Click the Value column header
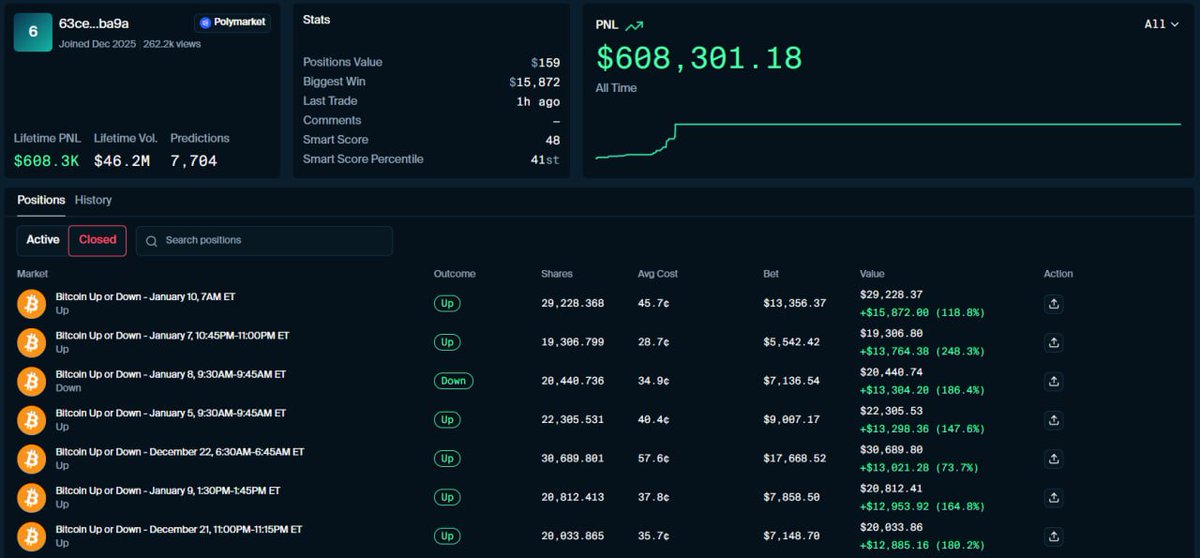Viewport: 1200px width, 558px height. [x=872, y=274]
